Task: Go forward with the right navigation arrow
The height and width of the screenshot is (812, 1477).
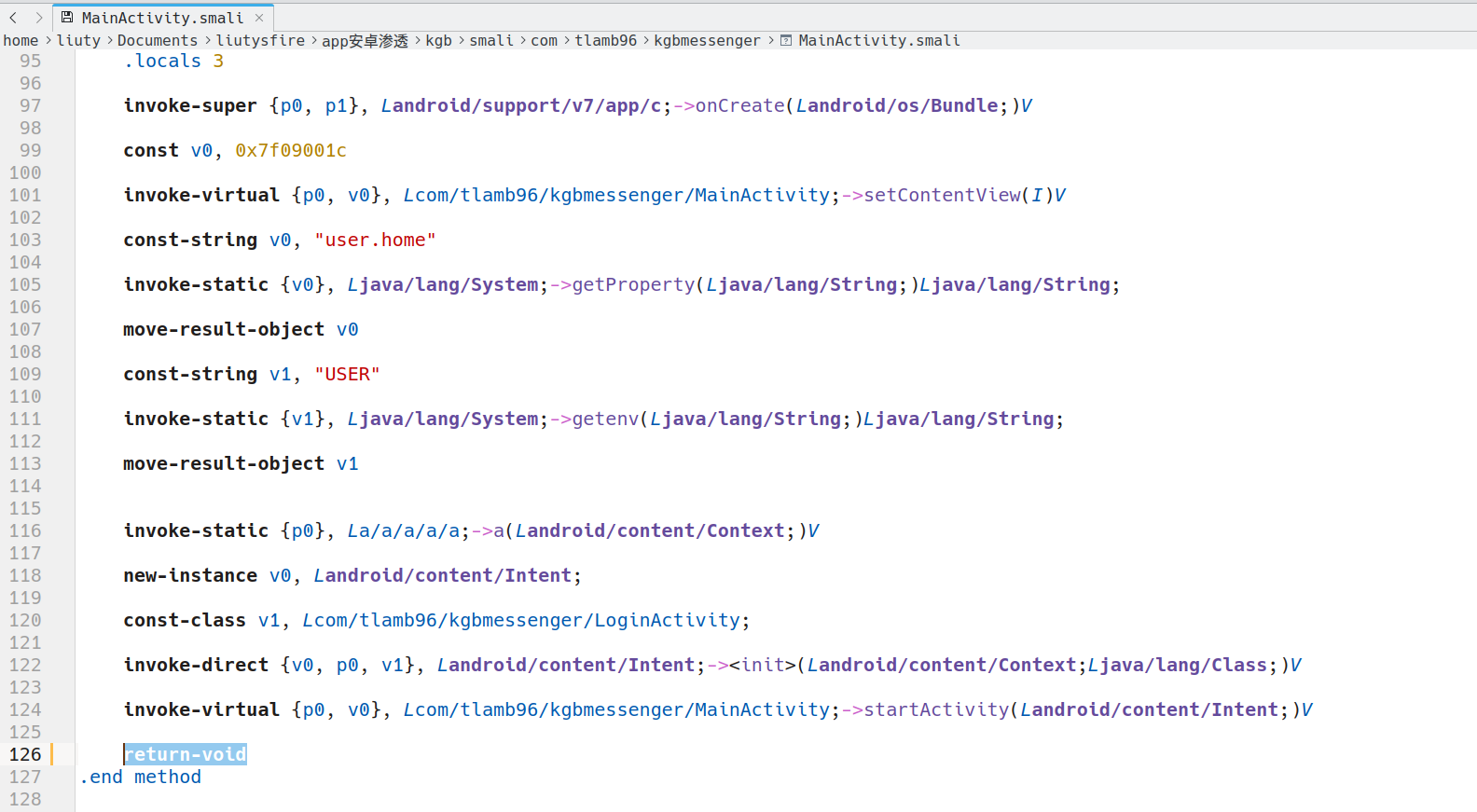Action: tap(38, 18)
